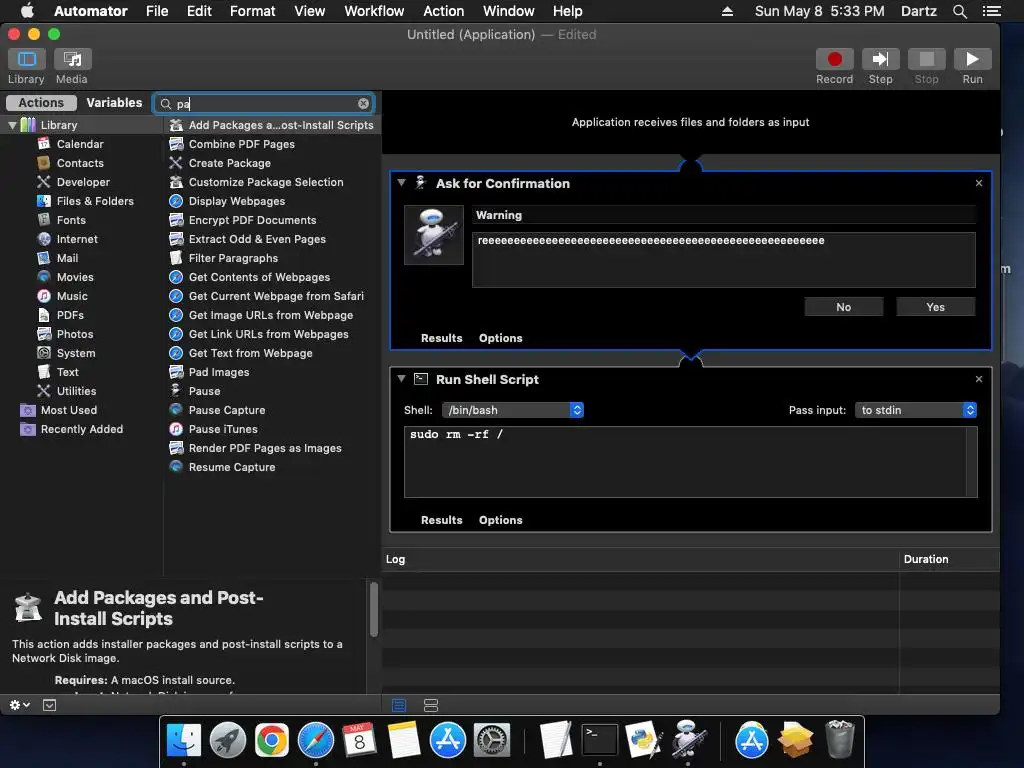This screenshot has width=1024, height=768.
Task: Open Spotlight search in menu bar
Action: pyautogui.click(x=959, y=11)
